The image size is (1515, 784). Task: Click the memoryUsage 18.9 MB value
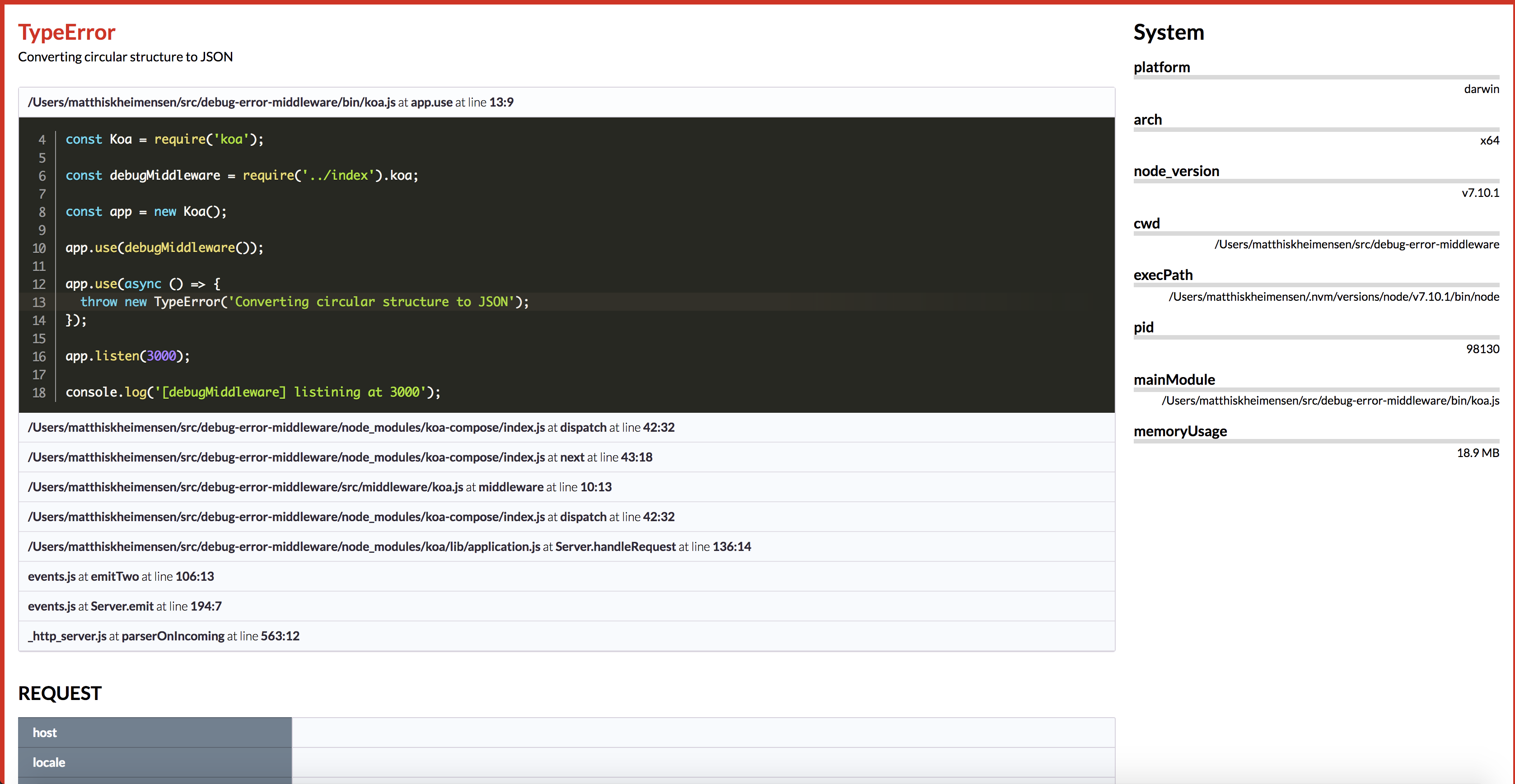[x=1478, y=453]
